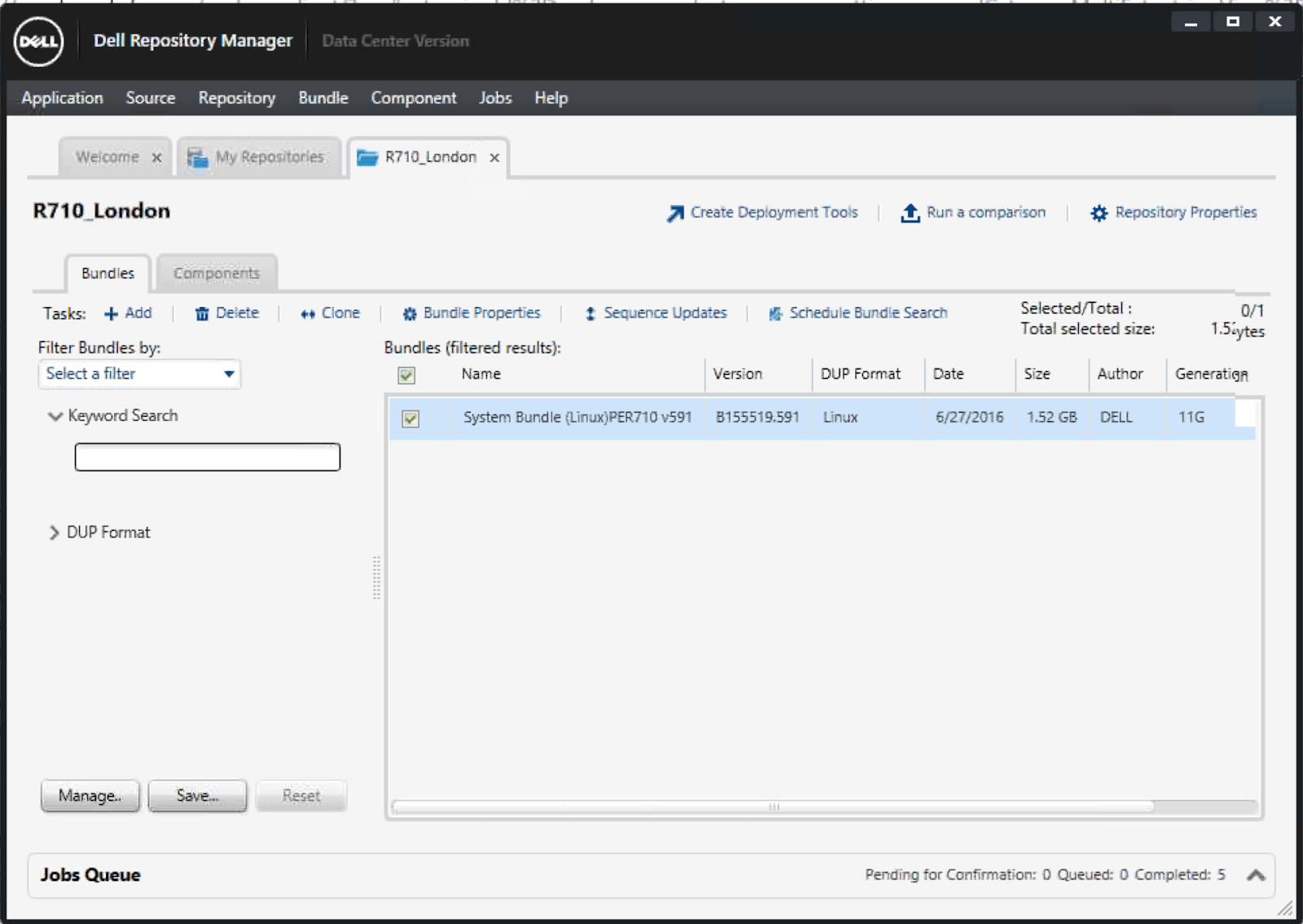Click the Dell logo
The image size is (1303, 924).
point(38,42)
